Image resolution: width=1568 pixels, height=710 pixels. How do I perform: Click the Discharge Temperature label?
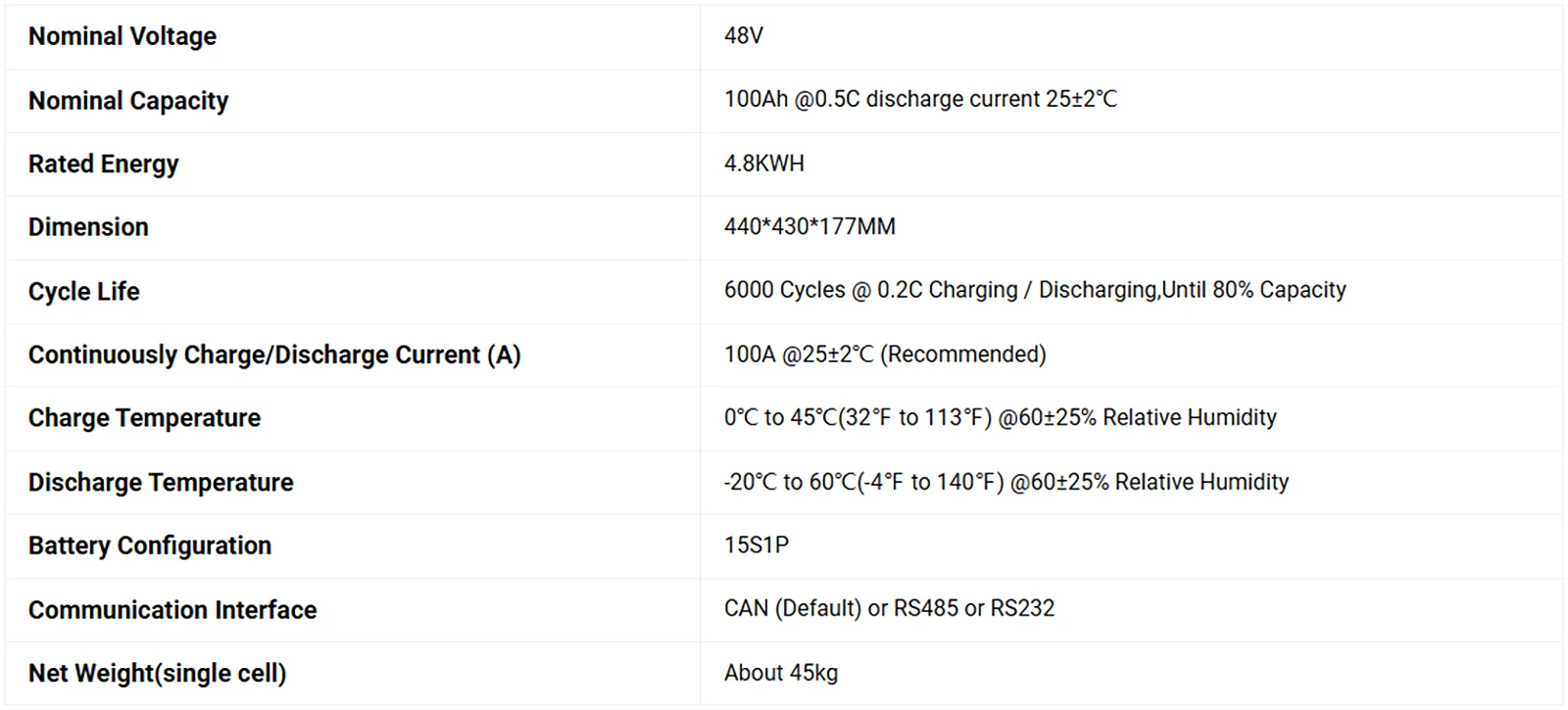click(x=161, y=483)
